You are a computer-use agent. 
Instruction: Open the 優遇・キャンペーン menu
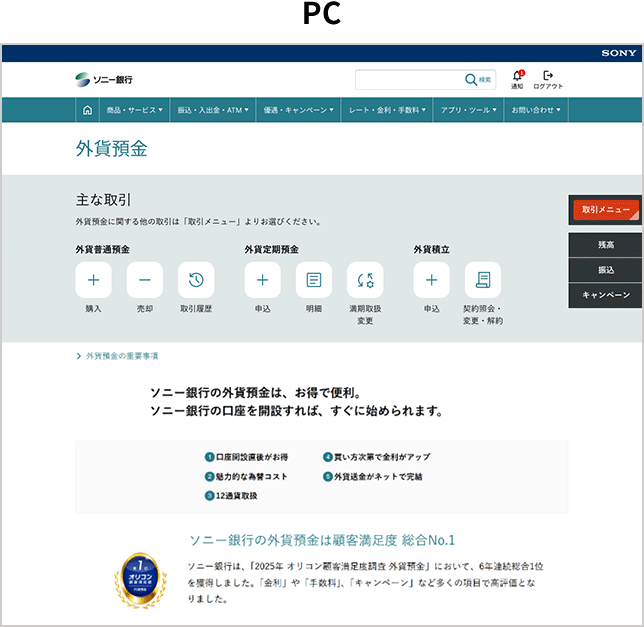[x=298, y=110]
